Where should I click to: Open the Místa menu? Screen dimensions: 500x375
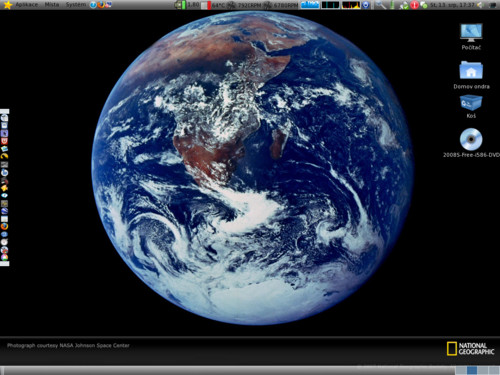point(52,5)
